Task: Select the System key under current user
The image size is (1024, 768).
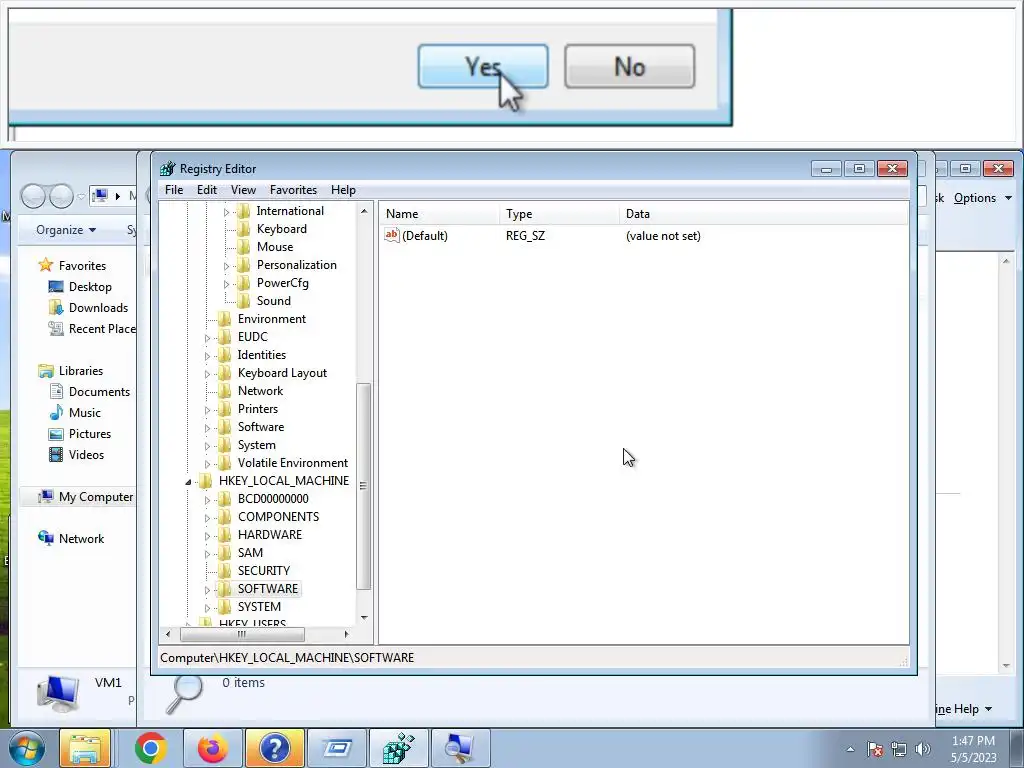Action: [x=257, y=445]
